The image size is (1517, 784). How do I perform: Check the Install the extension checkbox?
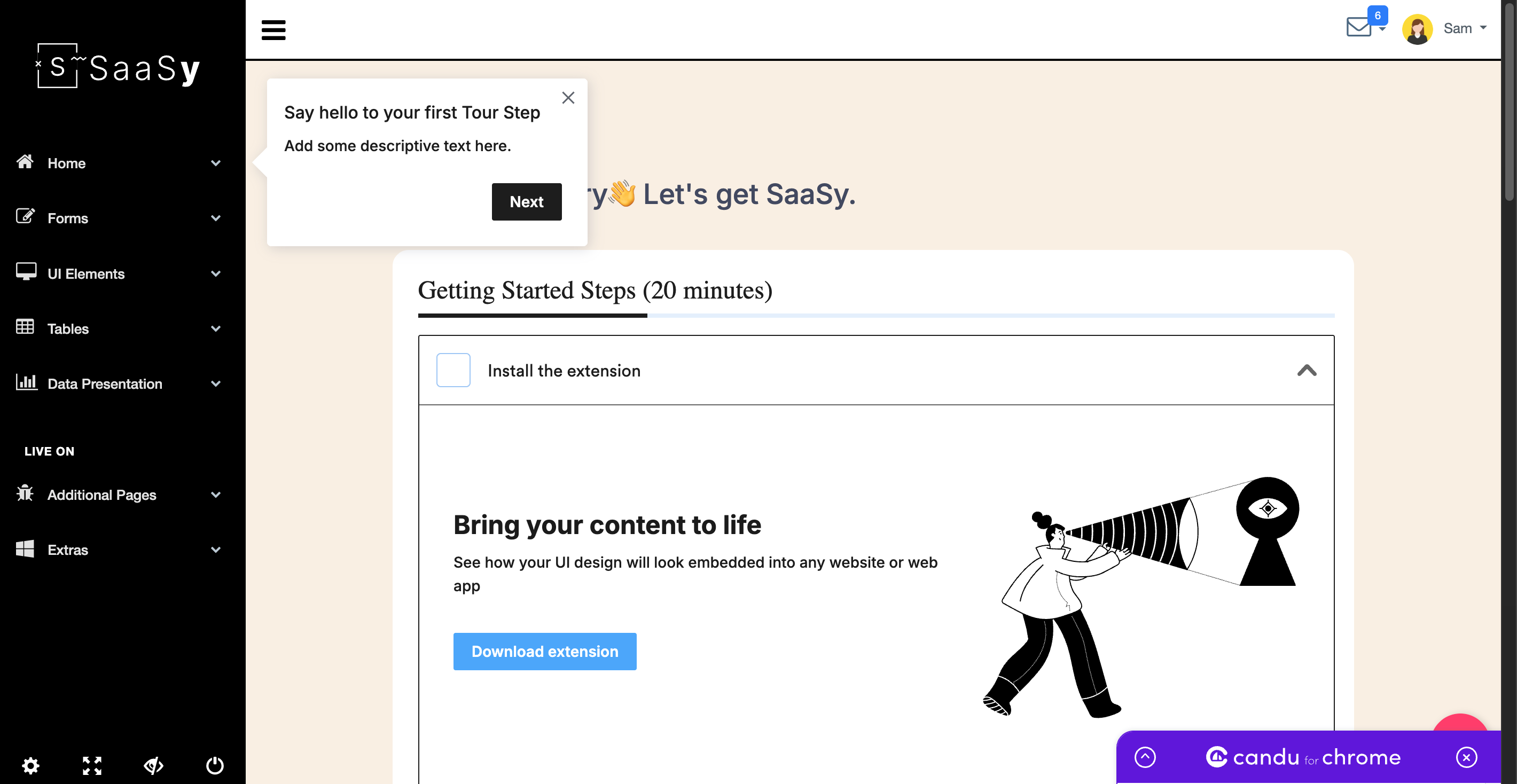(453, 370)
